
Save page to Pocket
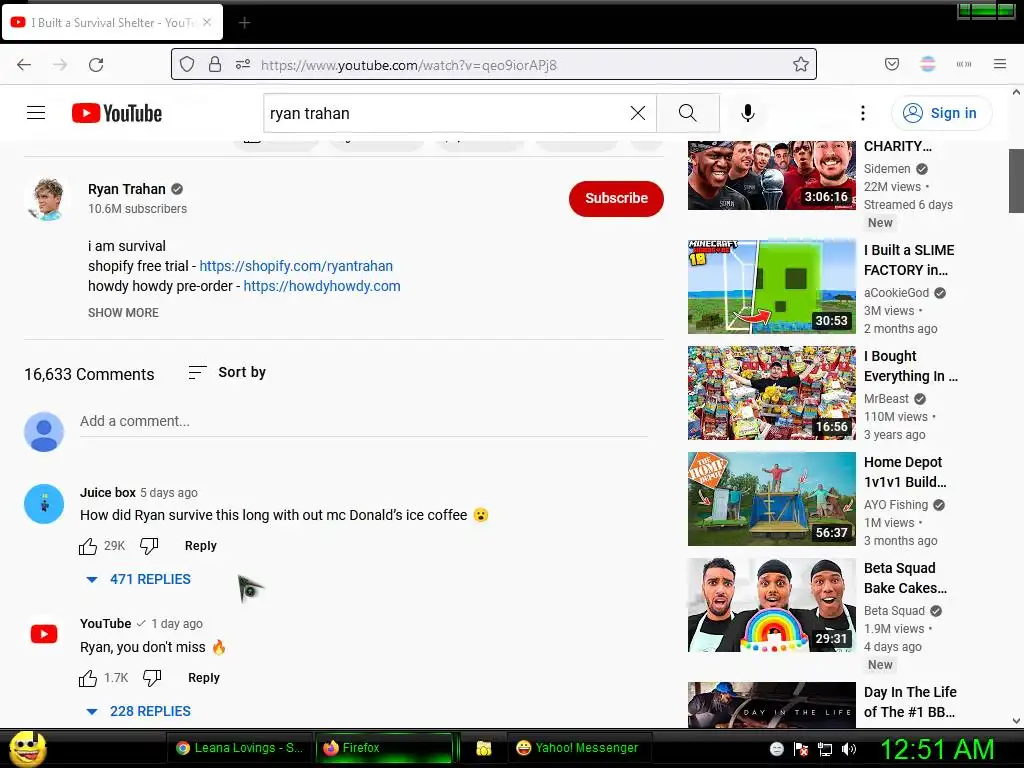pos(891,64)
